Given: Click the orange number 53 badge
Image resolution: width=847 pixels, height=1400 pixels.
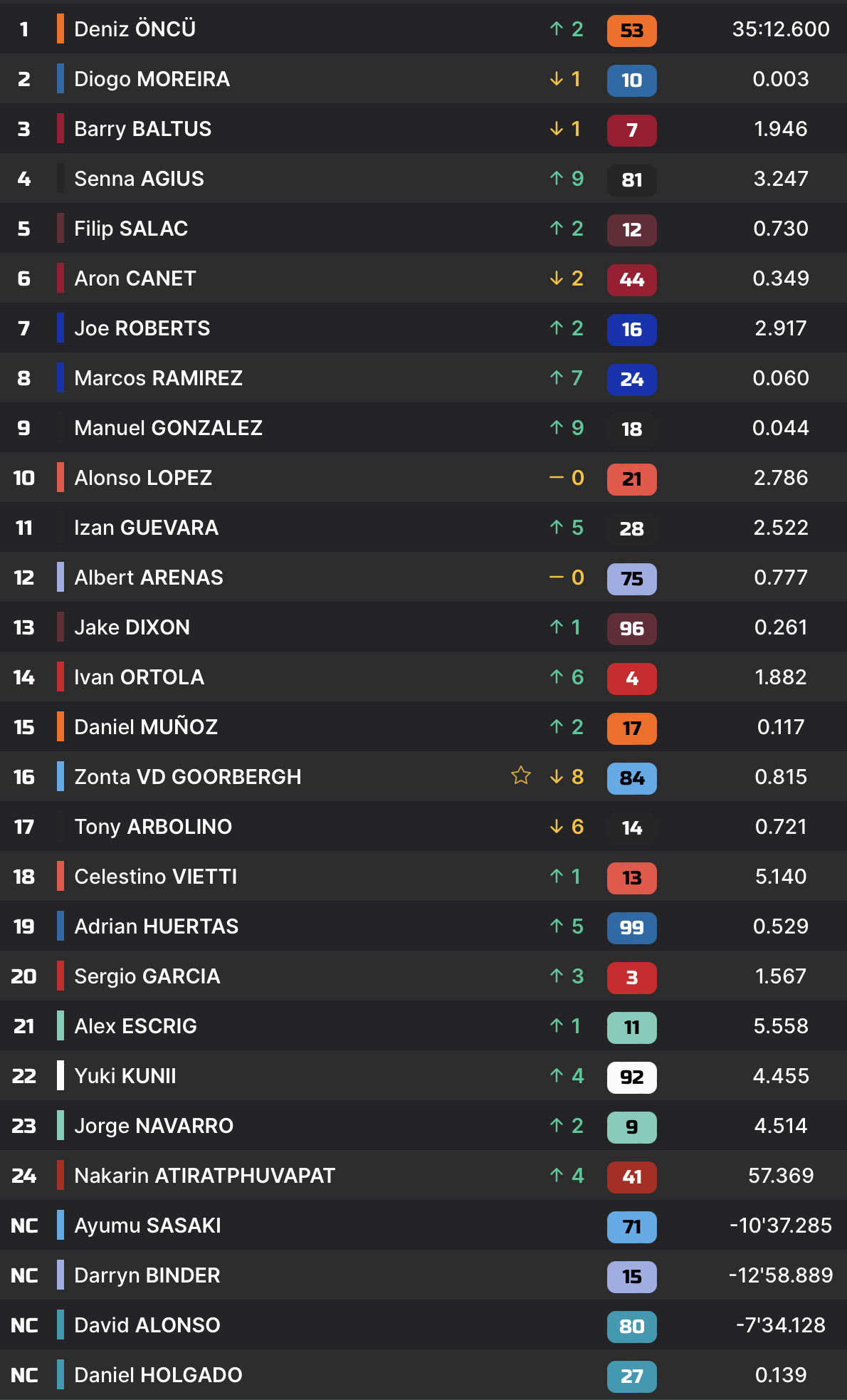Looking at the screenshot, I should [x=631, y=31].
